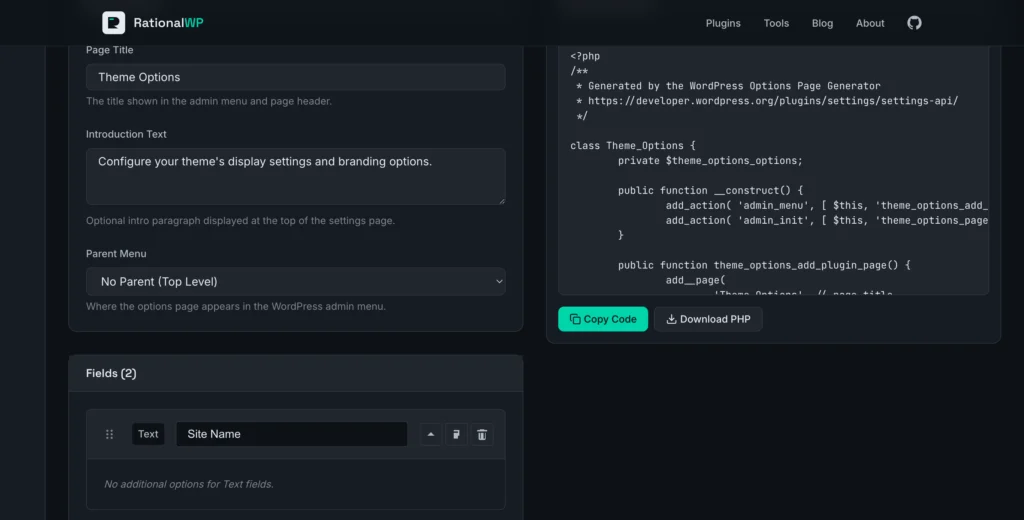The height and width of the screenshot is (520, 1024).
Task: Click the RationalWP brand name
Action: (x=168, y=23)
